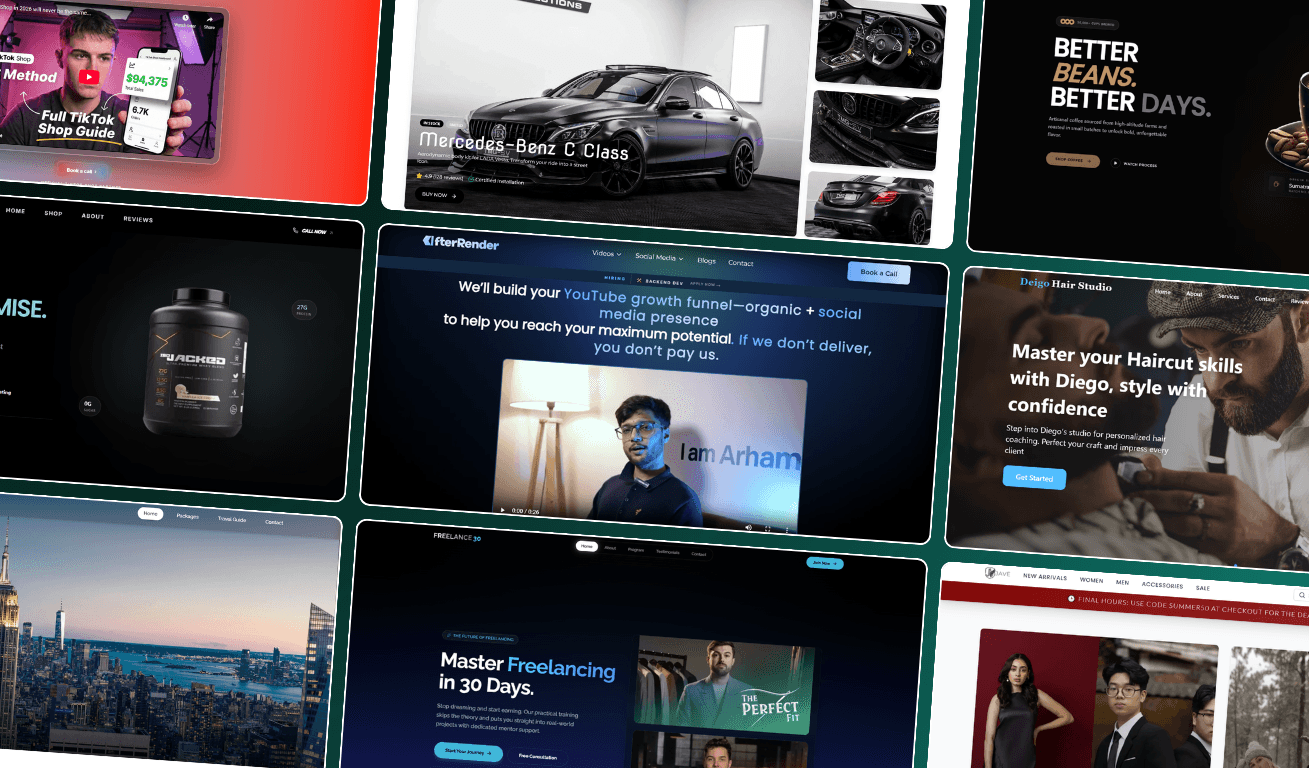
Task: Open Travel Guide tab on the city site
Action: 232,519
